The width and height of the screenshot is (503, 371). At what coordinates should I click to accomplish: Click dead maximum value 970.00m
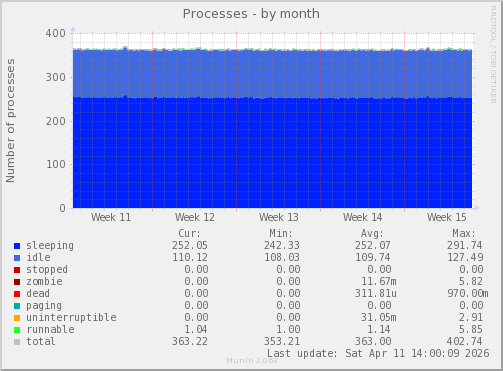coord(468,294)
